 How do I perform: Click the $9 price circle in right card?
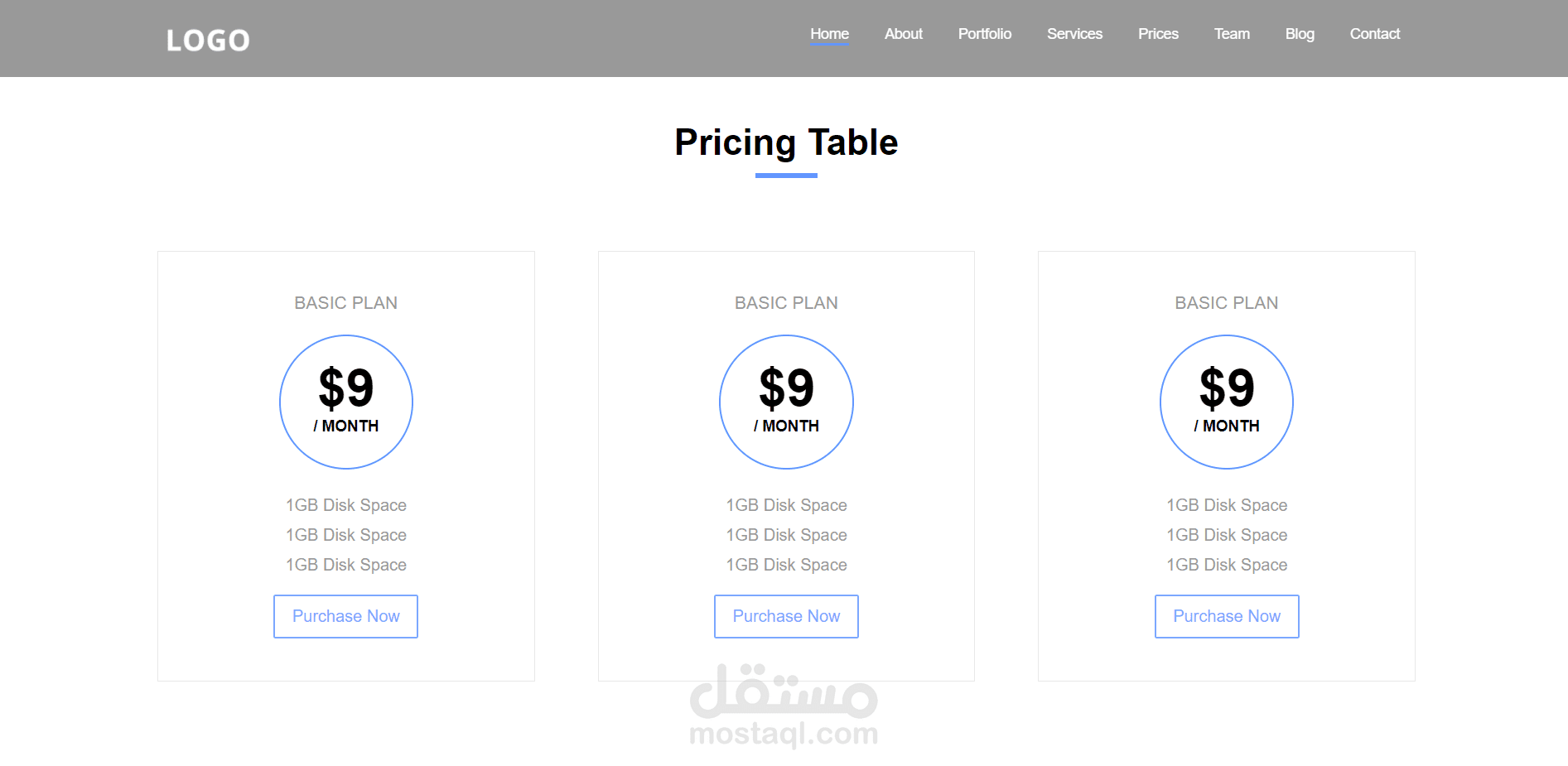(x=1227, y=402)
